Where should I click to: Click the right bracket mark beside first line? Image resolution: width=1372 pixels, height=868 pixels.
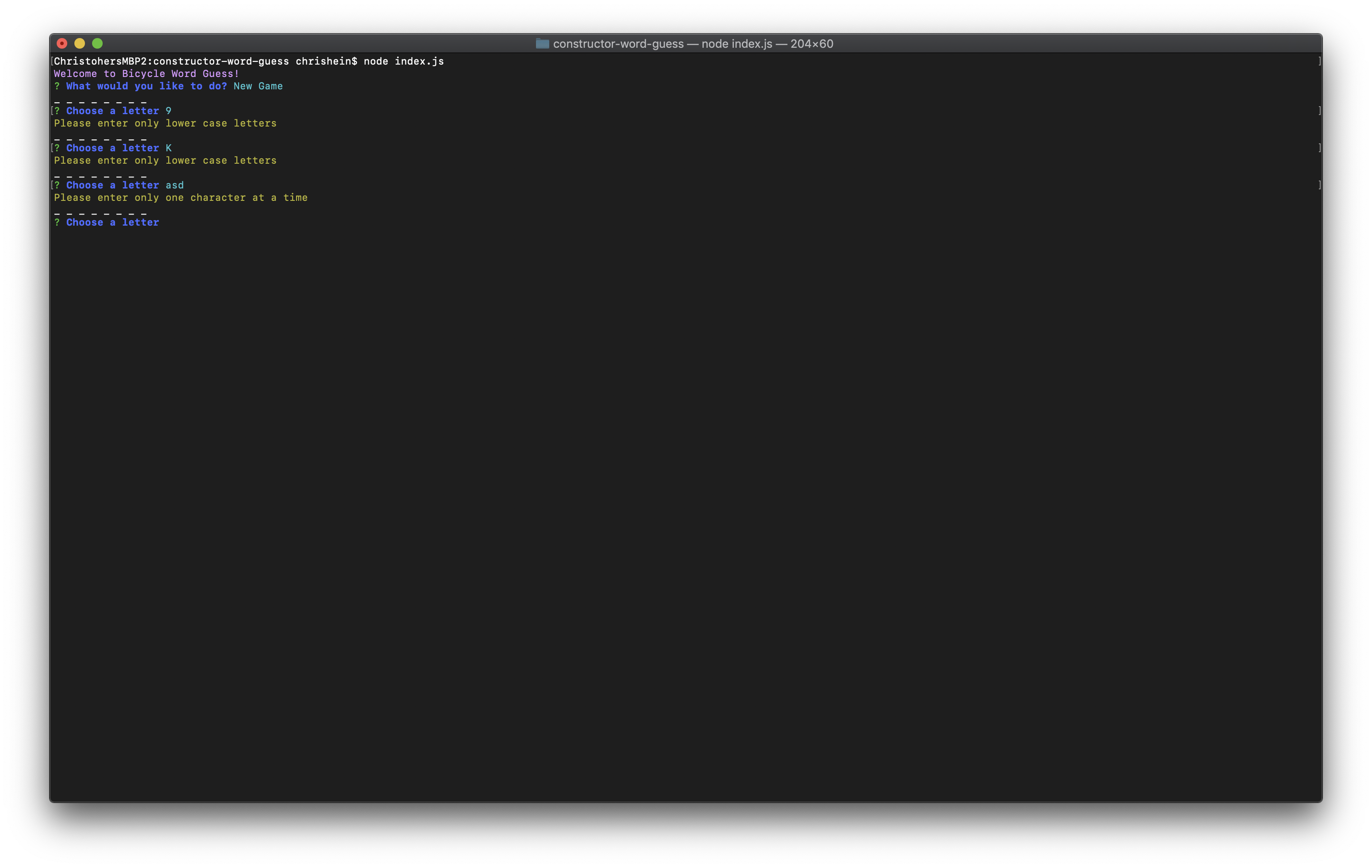coord(1320,61)
